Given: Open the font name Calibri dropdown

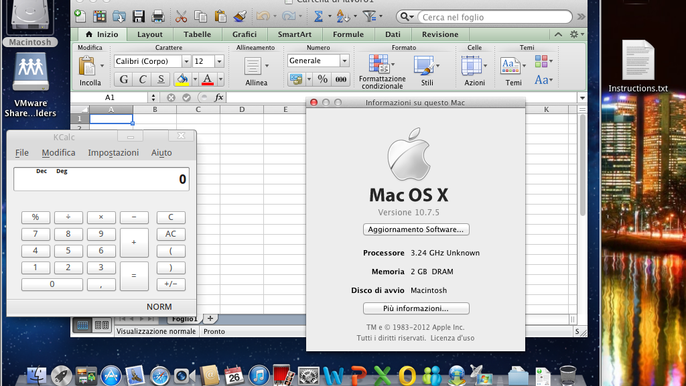Looking at the screenshot, I should click(186, 61).
